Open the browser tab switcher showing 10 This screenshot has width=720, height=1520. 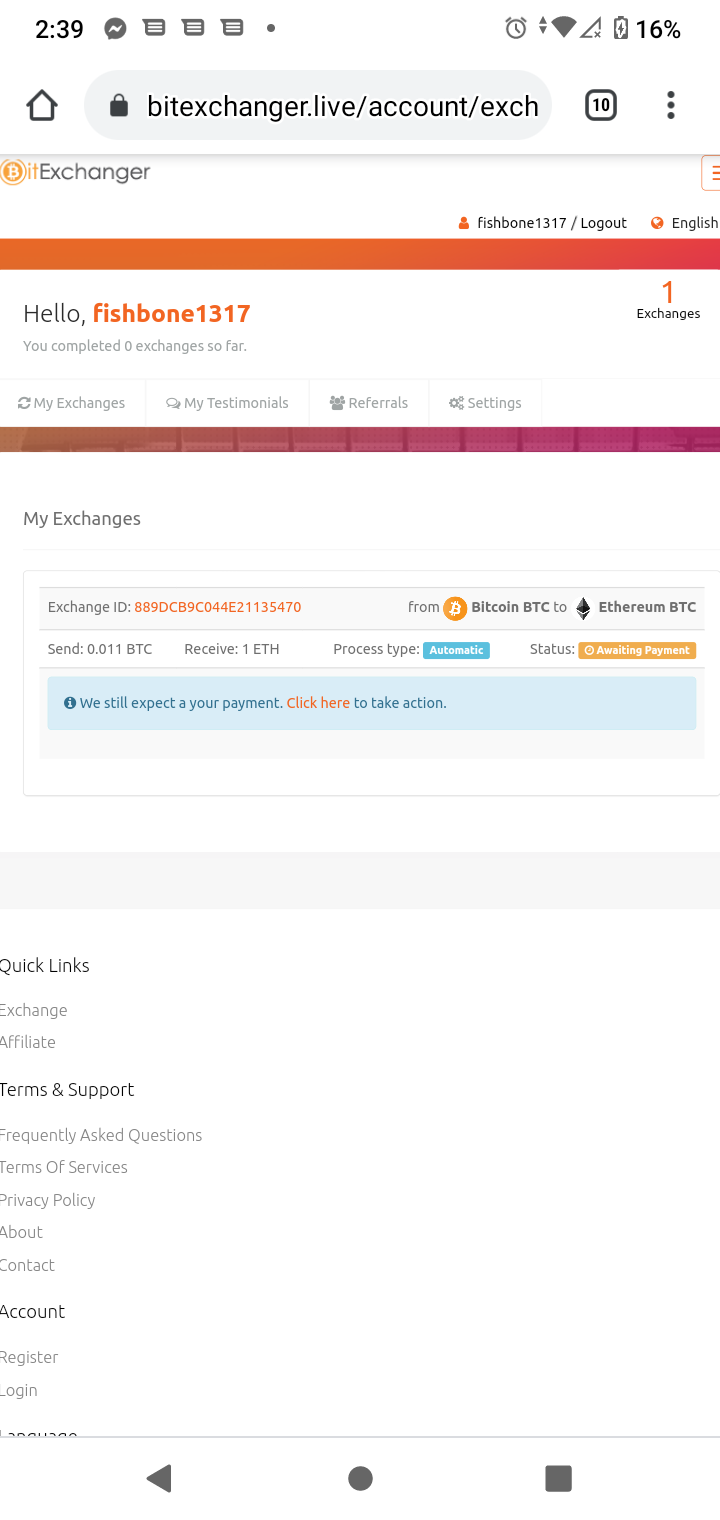click(600, 105)
